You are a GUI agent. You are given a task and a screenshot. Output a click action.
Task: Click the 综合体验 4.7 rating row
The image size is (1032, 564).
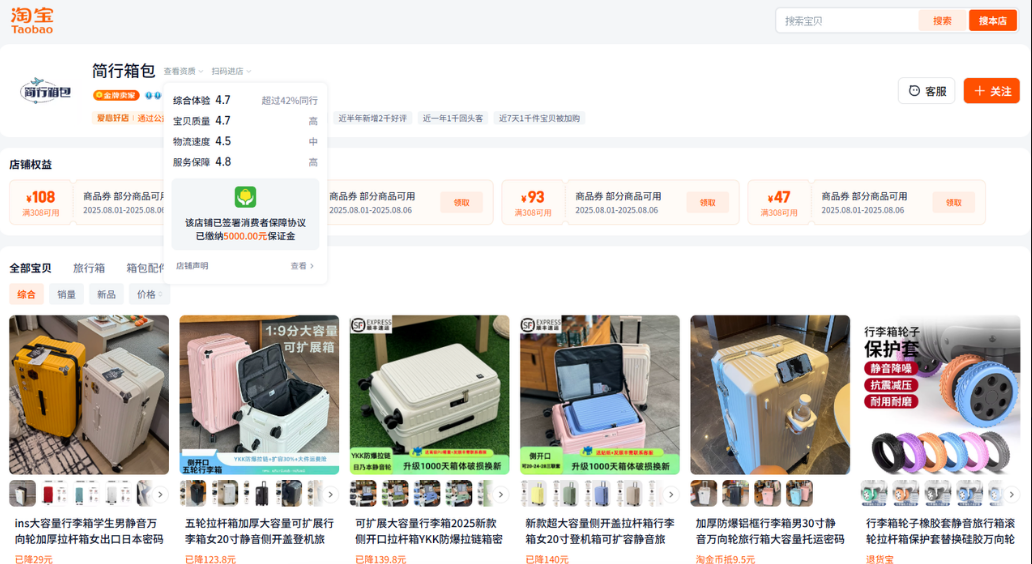[x=245, y=100]
